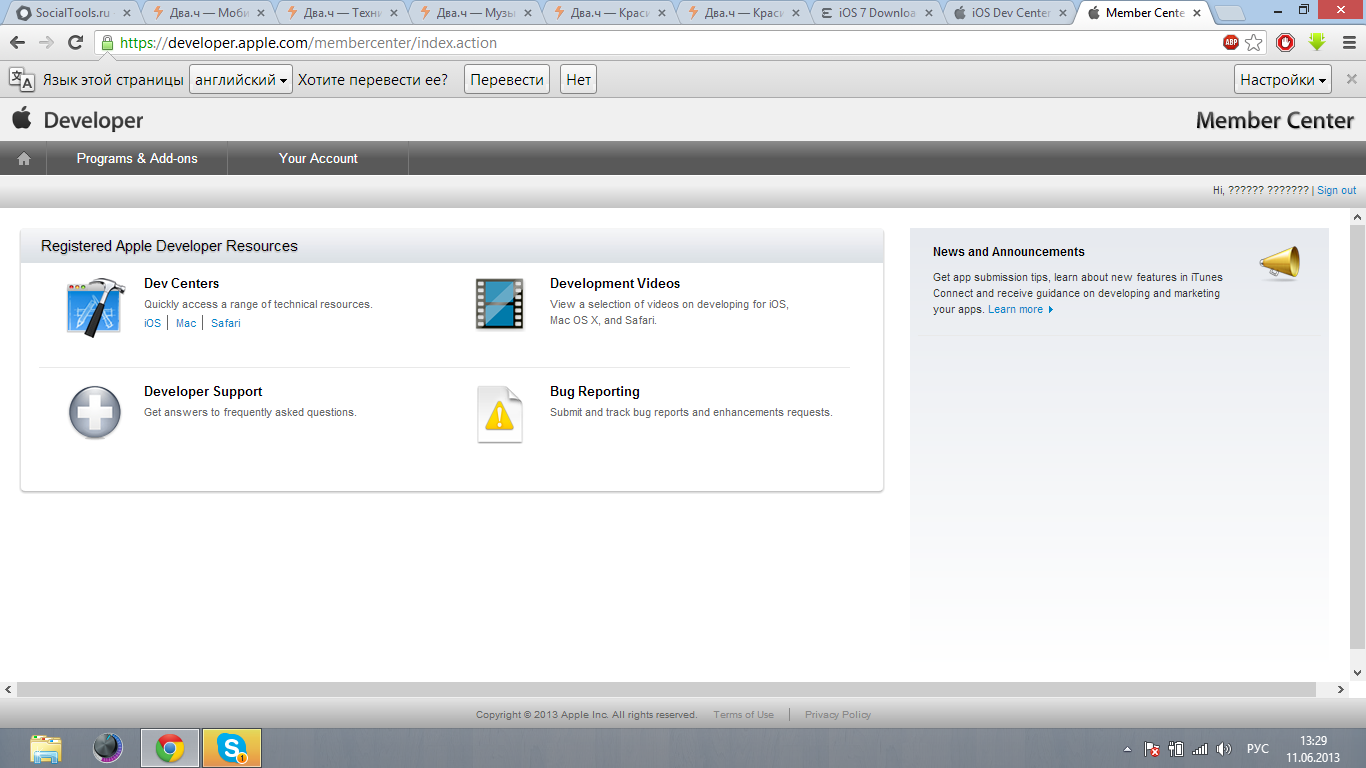Click the translate icon in translation bar
This screenshot has width=1366, height=768.
22,79
